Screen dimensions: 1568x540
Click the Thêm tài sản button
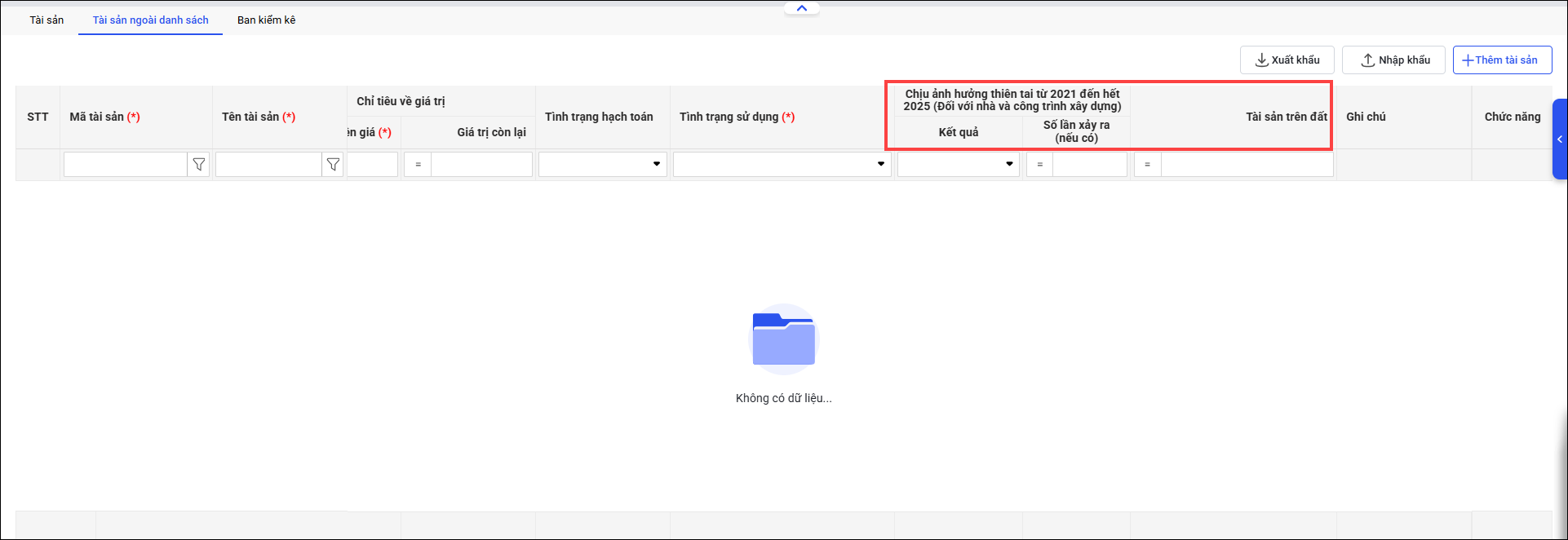coord(1501,60)
